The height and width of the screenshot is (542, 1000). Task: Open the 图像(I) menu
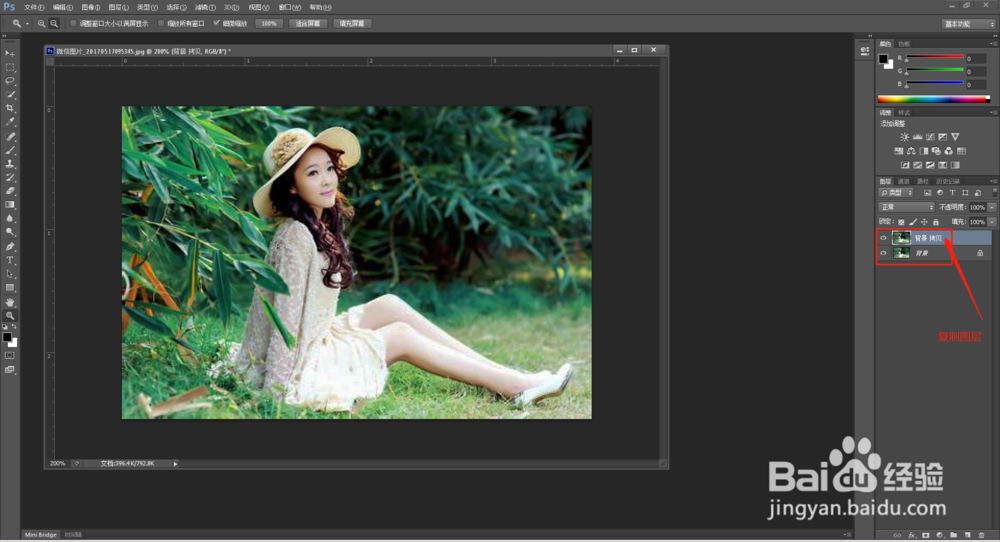coord(91,7)
